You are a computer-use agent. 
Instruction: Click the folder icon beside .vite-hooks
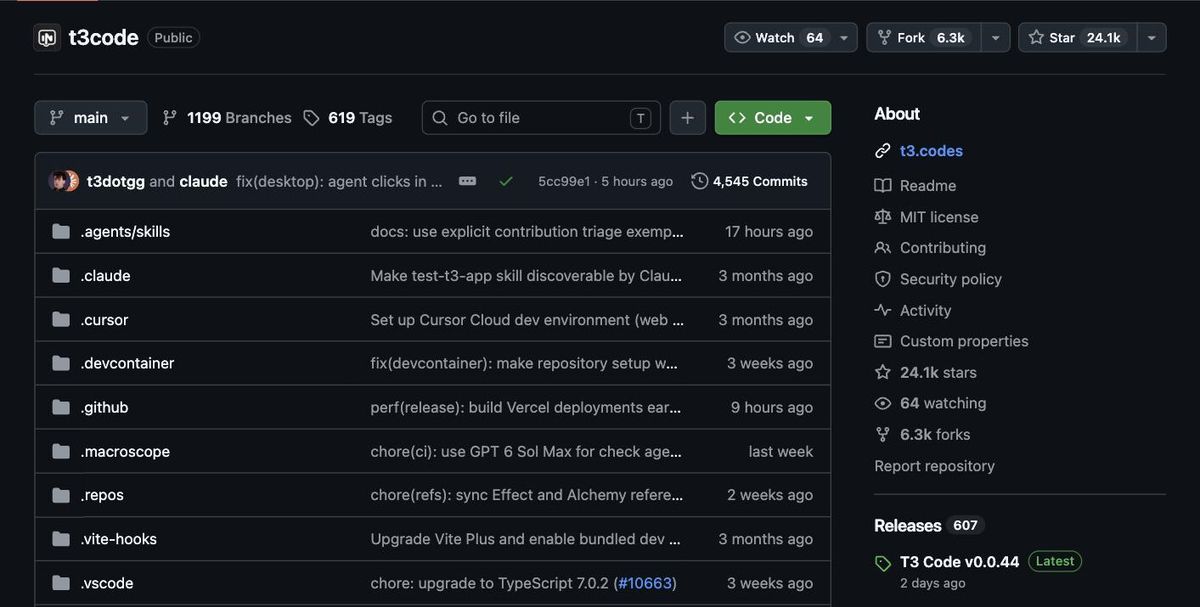click(61, 539)
